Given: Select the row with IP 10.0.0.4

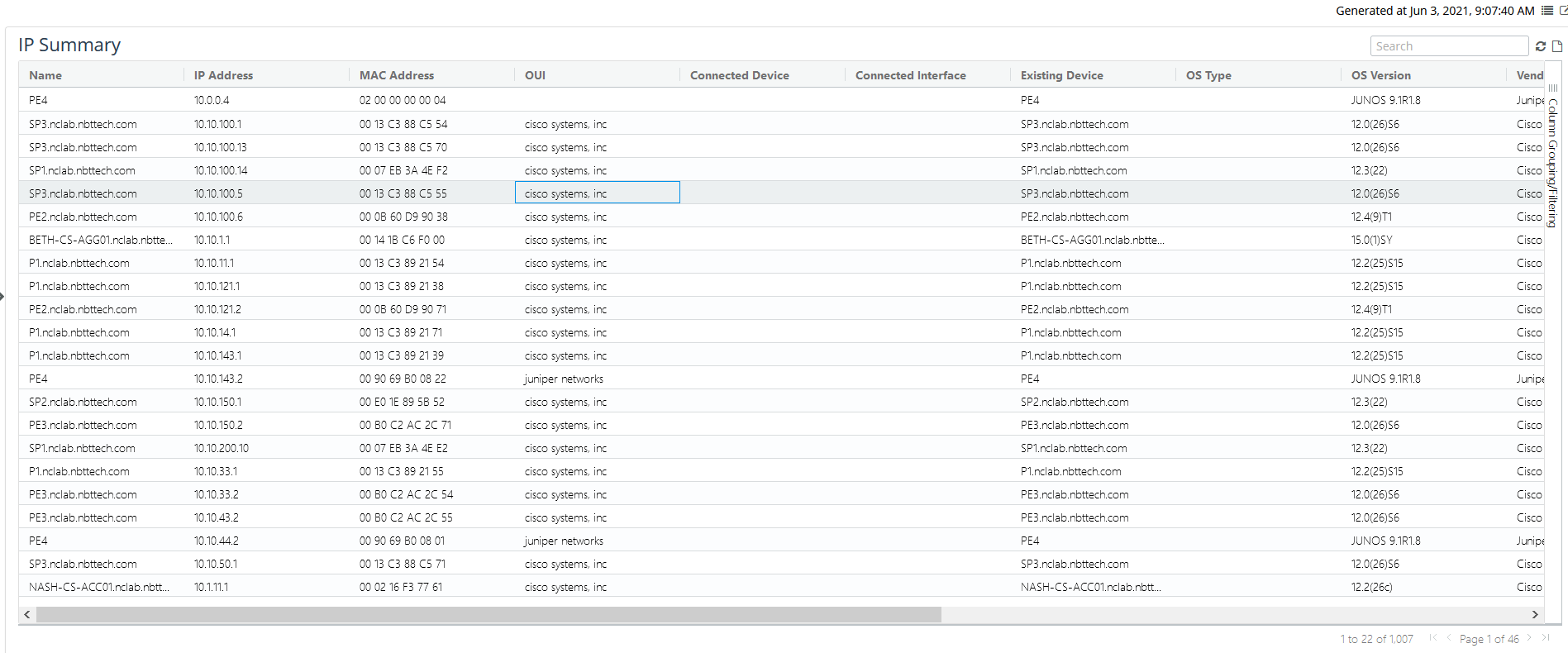Looking at the screenshot, I should pos(212,100).
